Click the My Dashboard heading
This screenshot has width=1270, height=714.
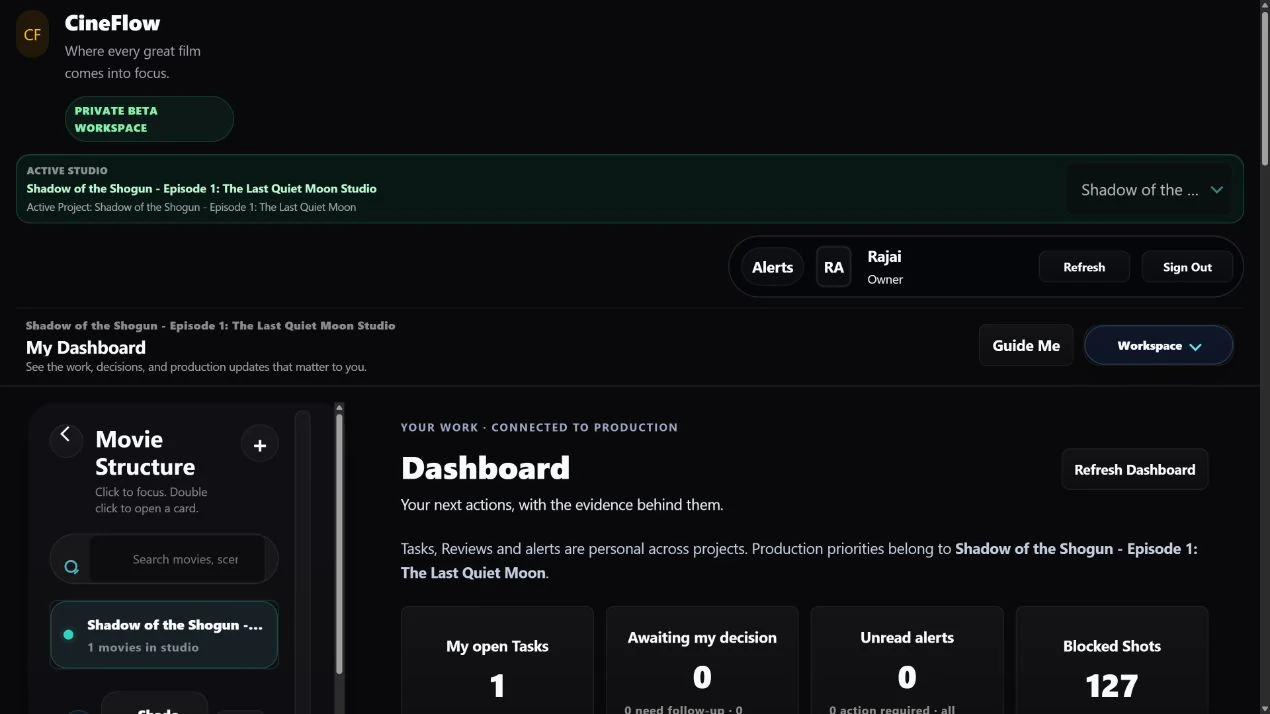tap(86, 348)
